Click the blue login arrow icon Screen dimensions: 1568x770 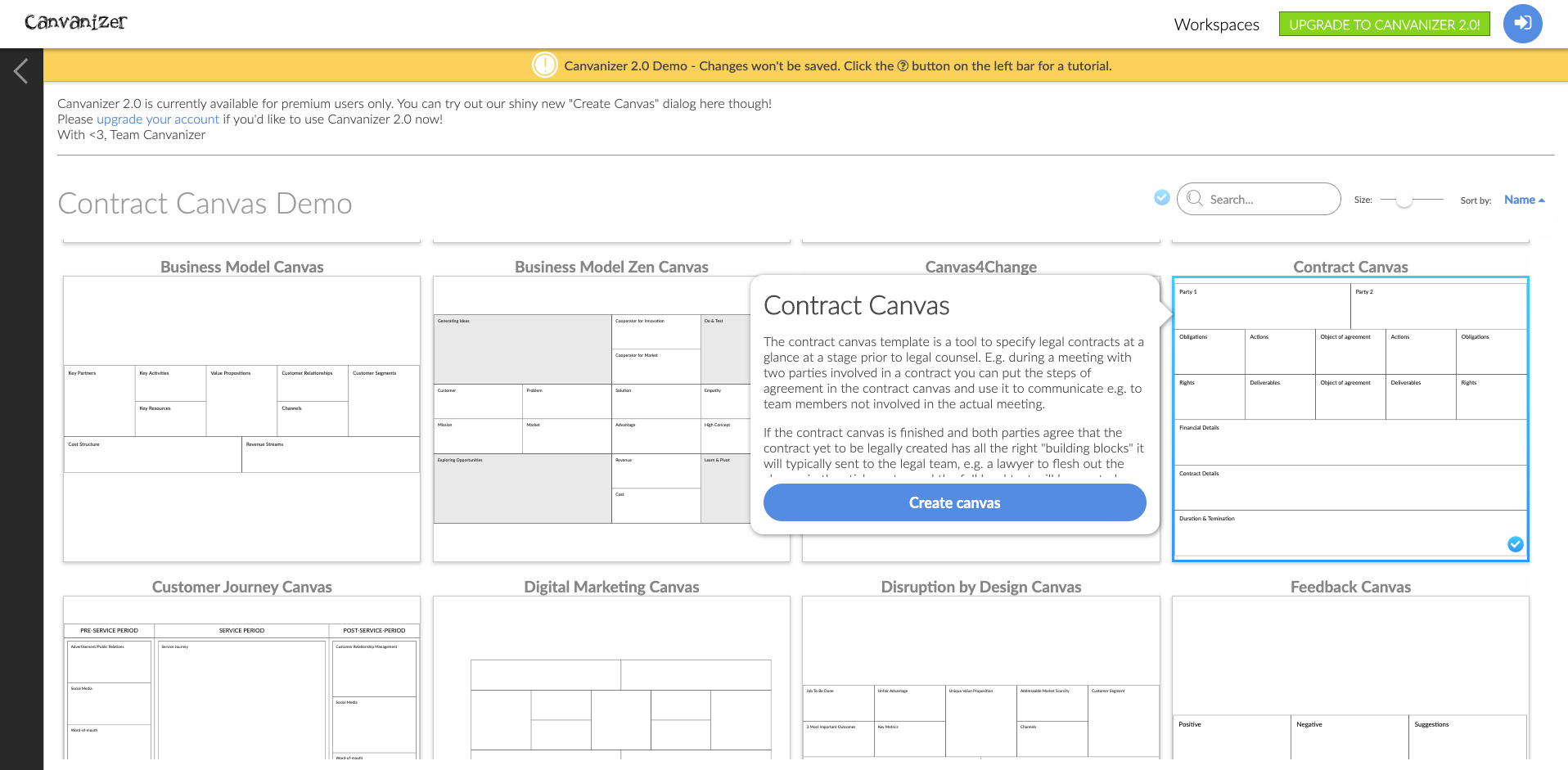tap(1522, 24)
